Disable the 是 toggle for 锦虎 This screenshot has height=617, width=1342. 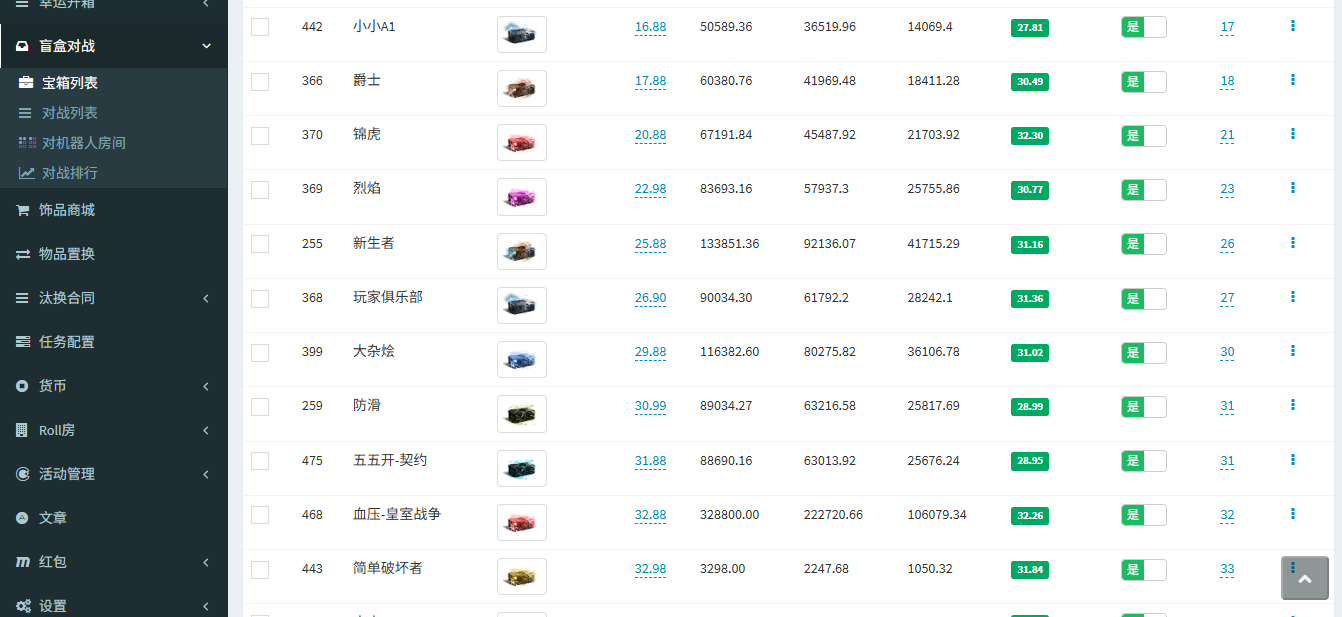pos(1143,136)
